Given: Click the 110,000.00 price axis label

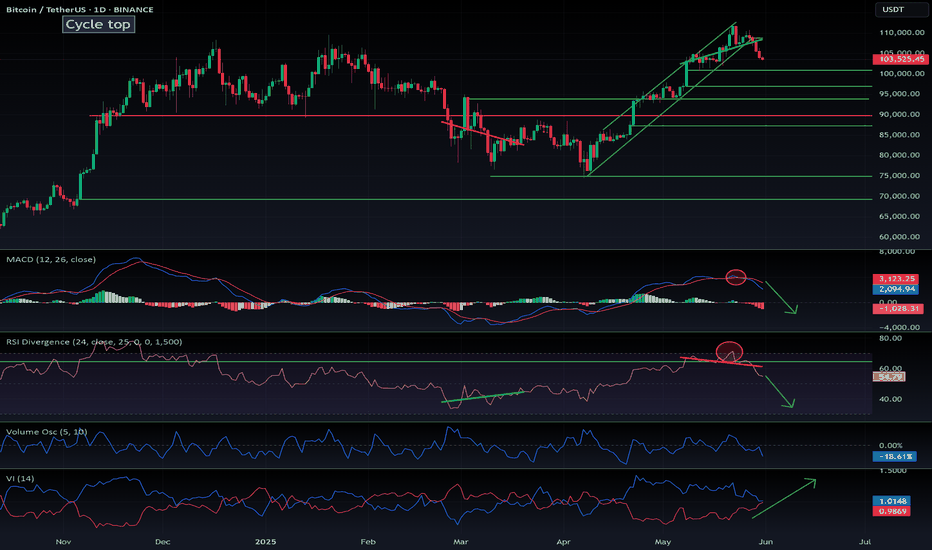Looking at the screenshot, I should 902,33.
